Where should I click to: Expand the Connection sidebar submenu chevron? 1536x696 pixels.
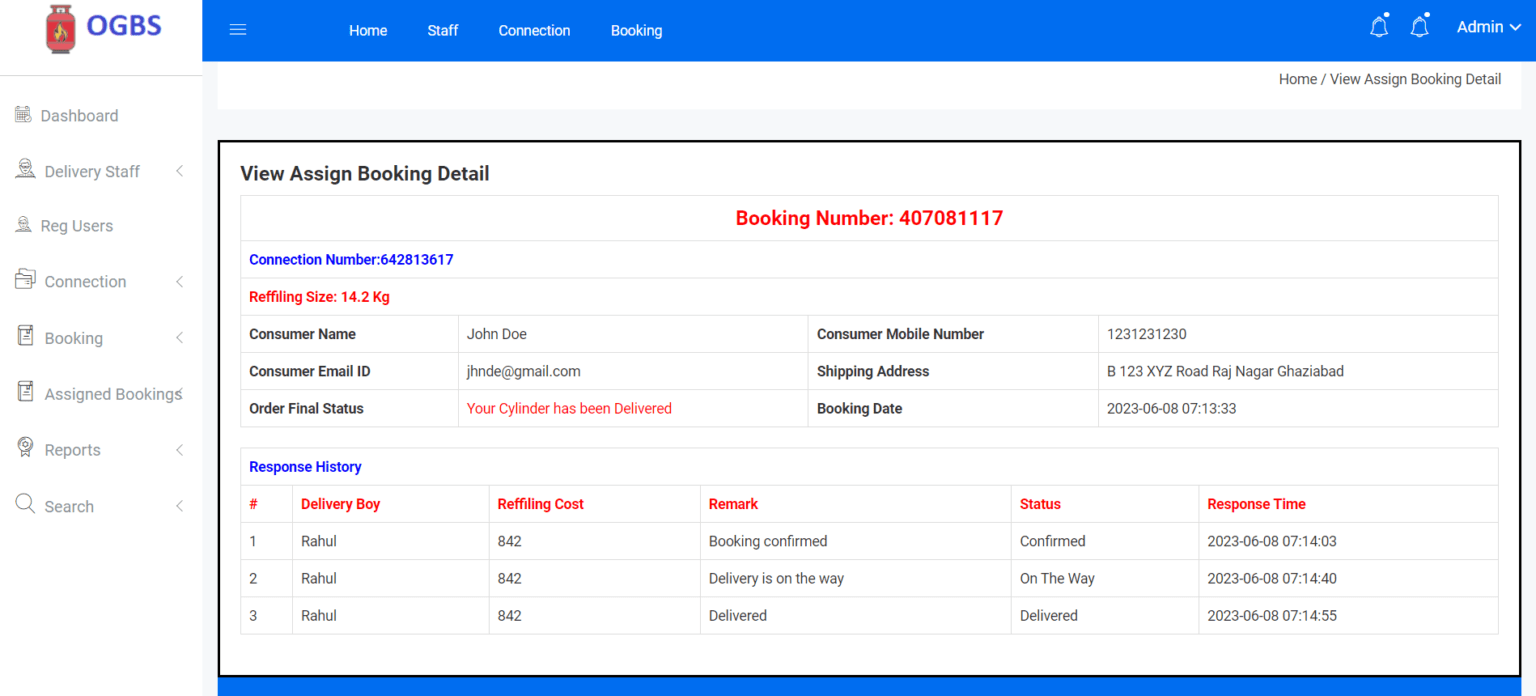click(180, 282)
